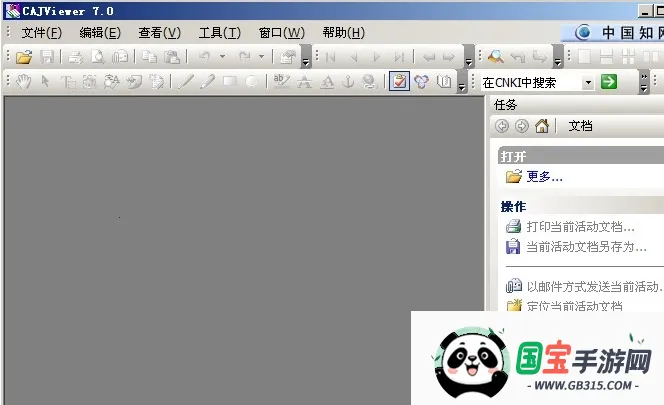Viewport: 664px width, 405px height.
Task: Click 当前活动文档另存为... link
Action: pos(587,247)
